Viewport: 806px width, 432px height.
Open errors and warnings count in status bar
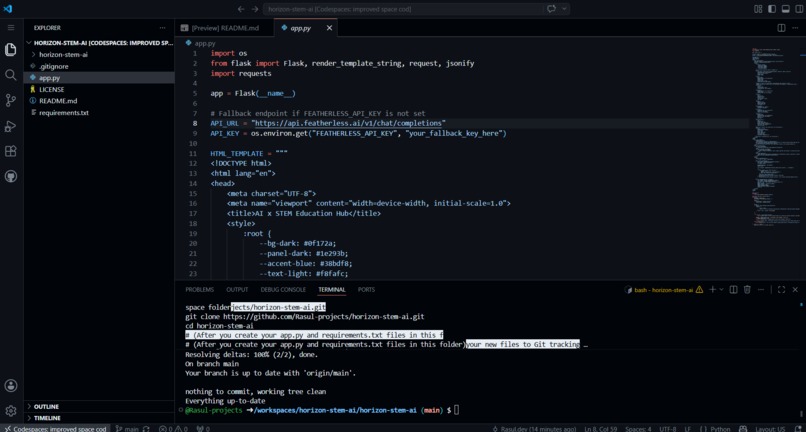coord(173,428)
